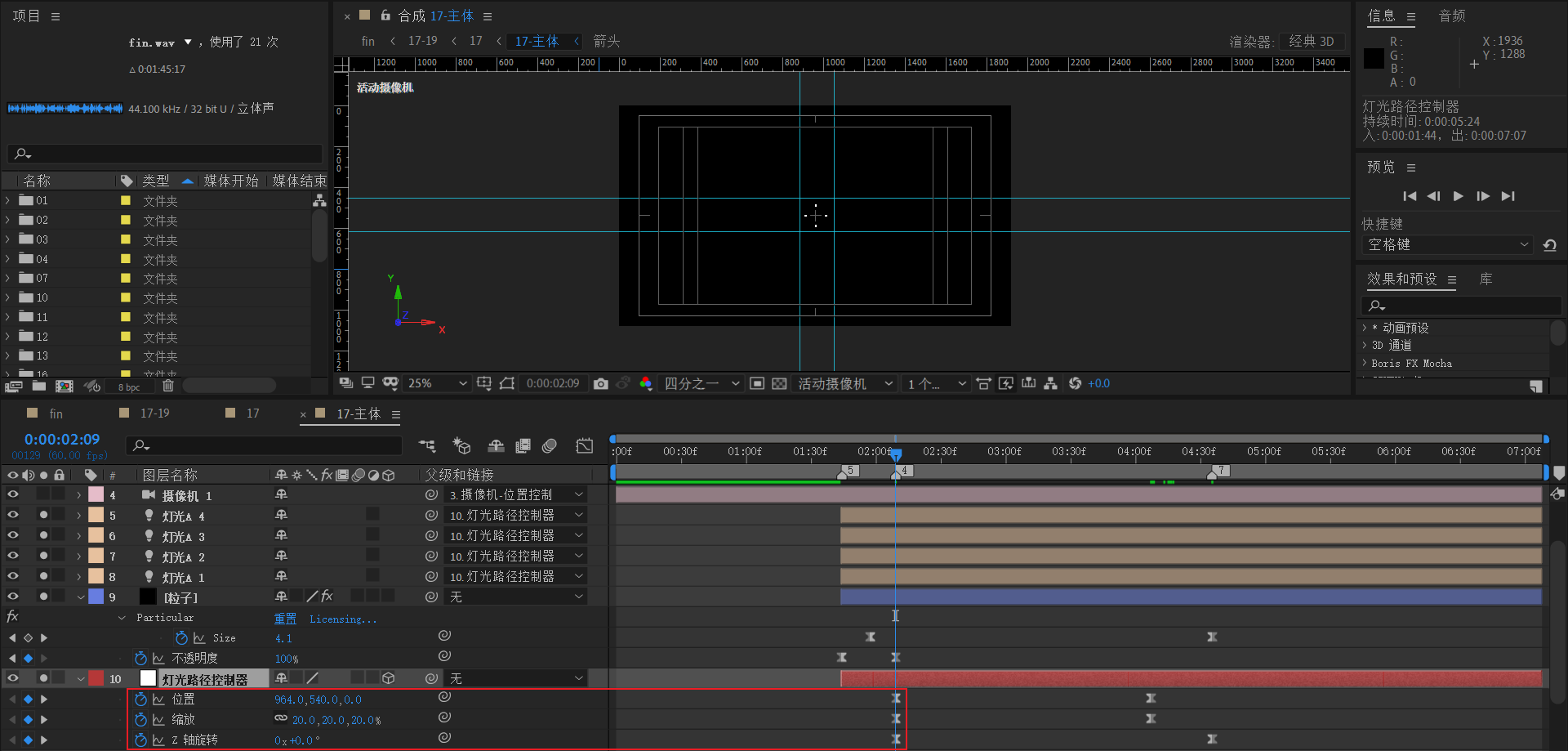Screen dimensions: 1568x751
Task: Reset exposure with the aperture icon
Action: click(1075, 383)
